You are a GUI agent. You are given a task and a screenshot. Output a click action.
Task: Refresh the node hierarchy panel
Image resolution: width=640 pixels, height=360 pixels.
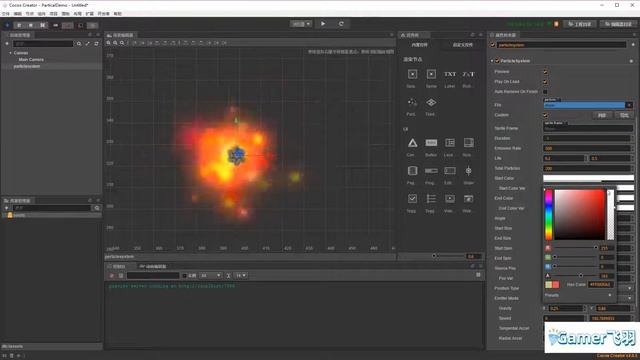coord(96,44)
